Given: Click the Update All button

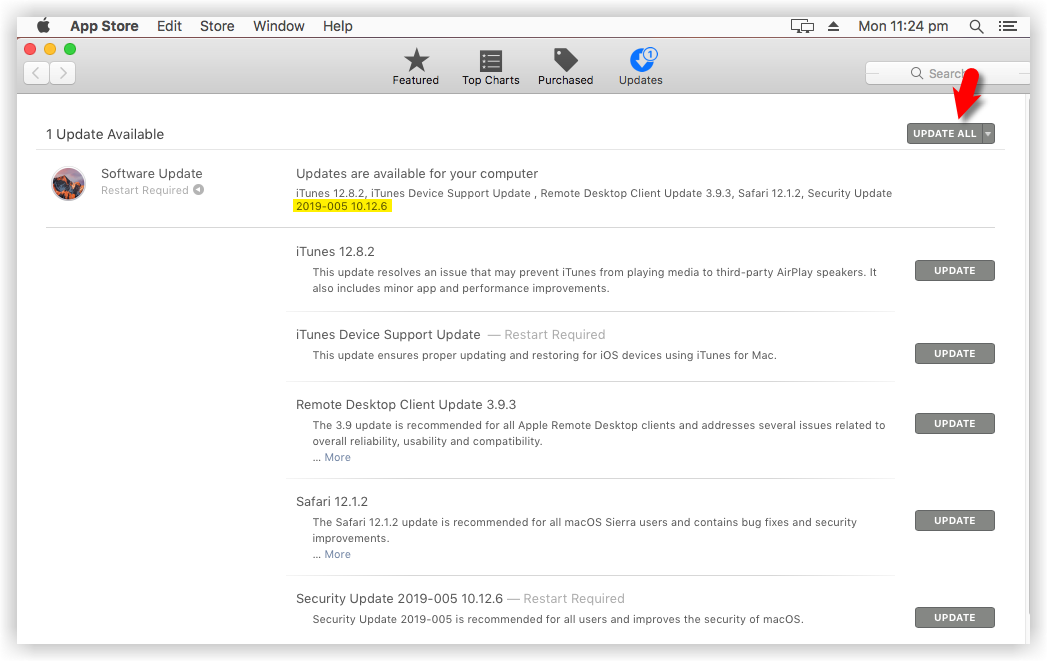Looking at the screenshot, I should click(x=944, y=134).
